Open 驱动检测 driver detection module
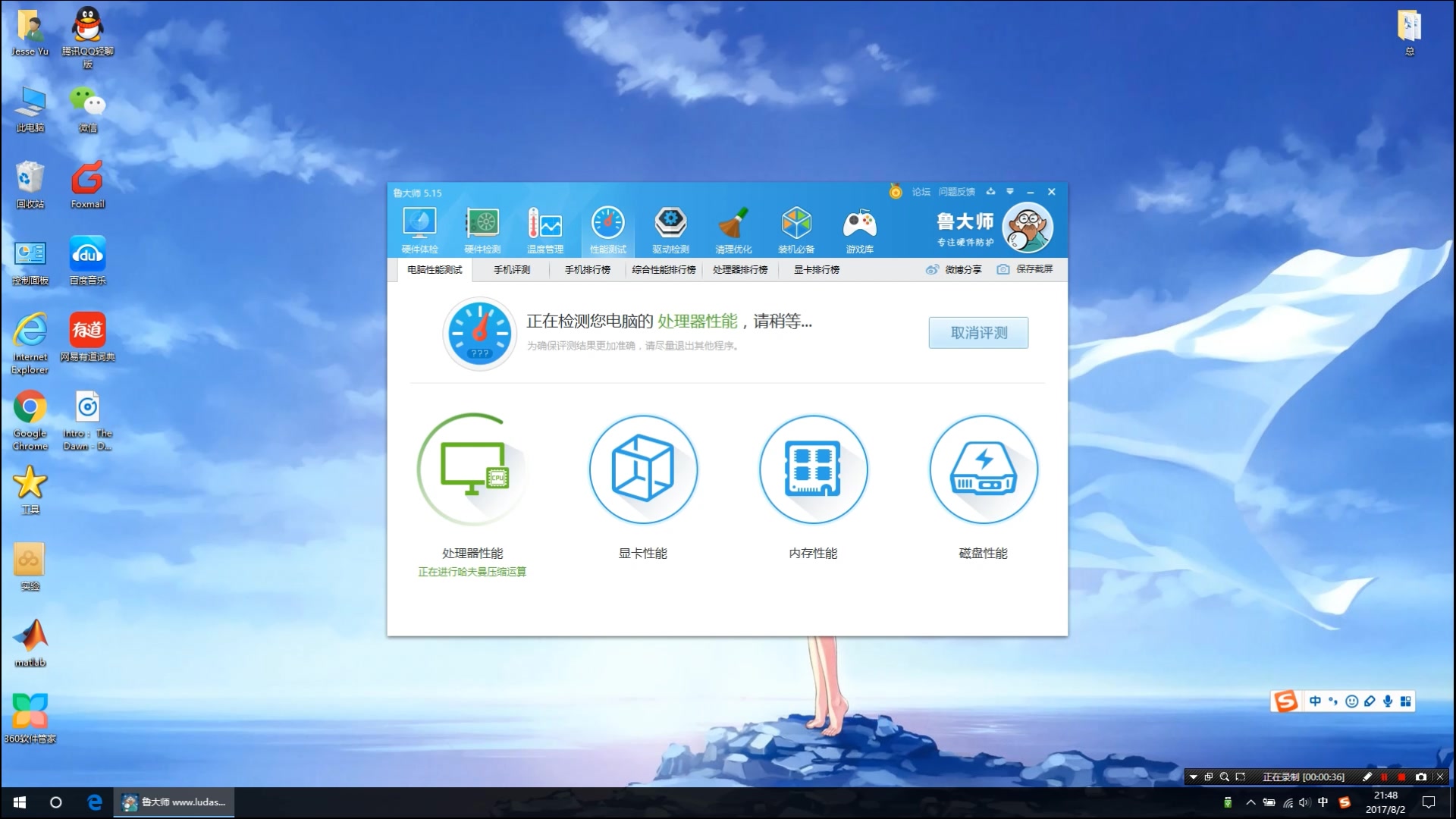Viewport: 1456px width, 819px height. click(x=671, y=230)
